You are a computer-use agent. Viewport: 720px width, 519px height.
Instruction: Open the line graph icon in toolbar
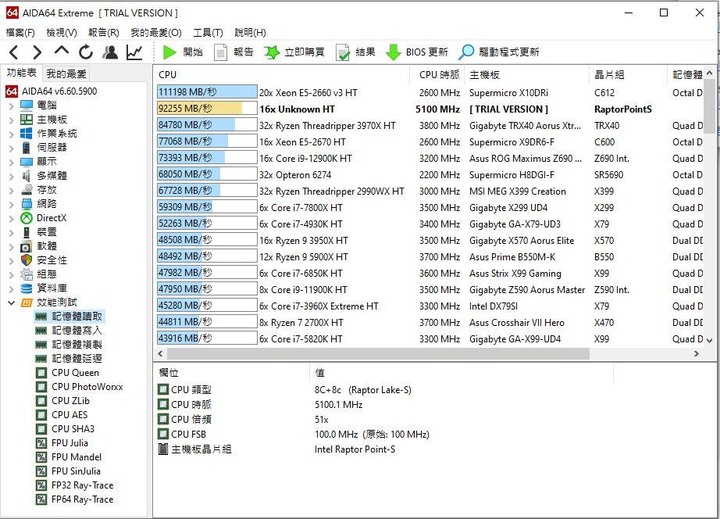[x=134, y=52]
